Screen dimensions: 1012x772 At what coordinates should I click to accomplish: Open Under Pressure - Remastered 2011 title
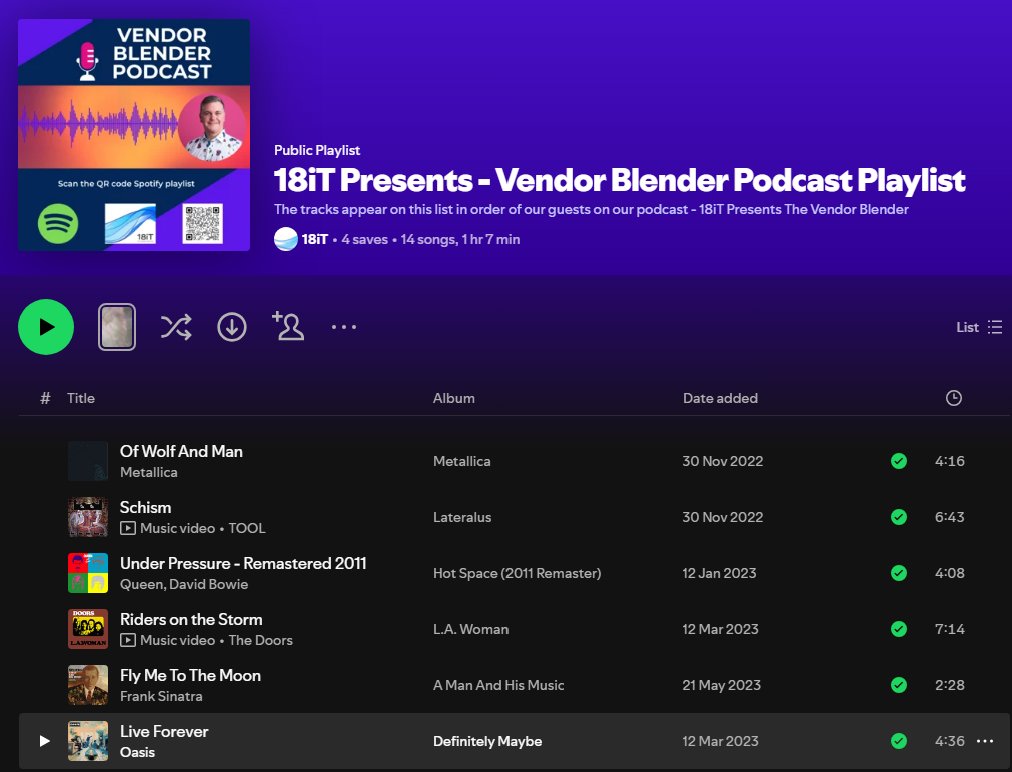point(243,564)
